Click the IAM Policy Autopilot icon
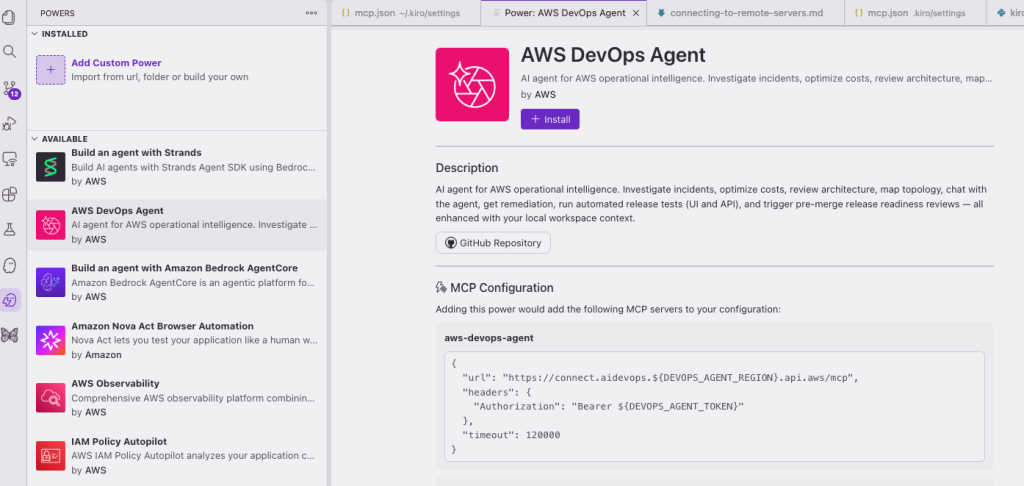Viewport: 1024px width, 486px height. 51,456
